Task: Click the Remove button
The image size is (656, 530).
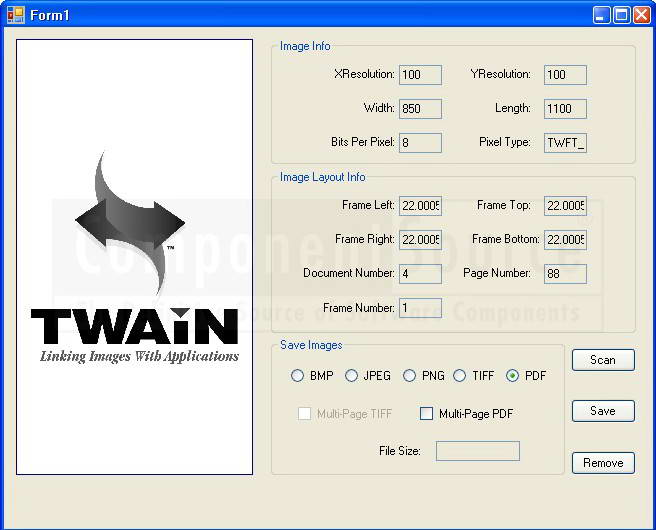Action: (602, 463)
